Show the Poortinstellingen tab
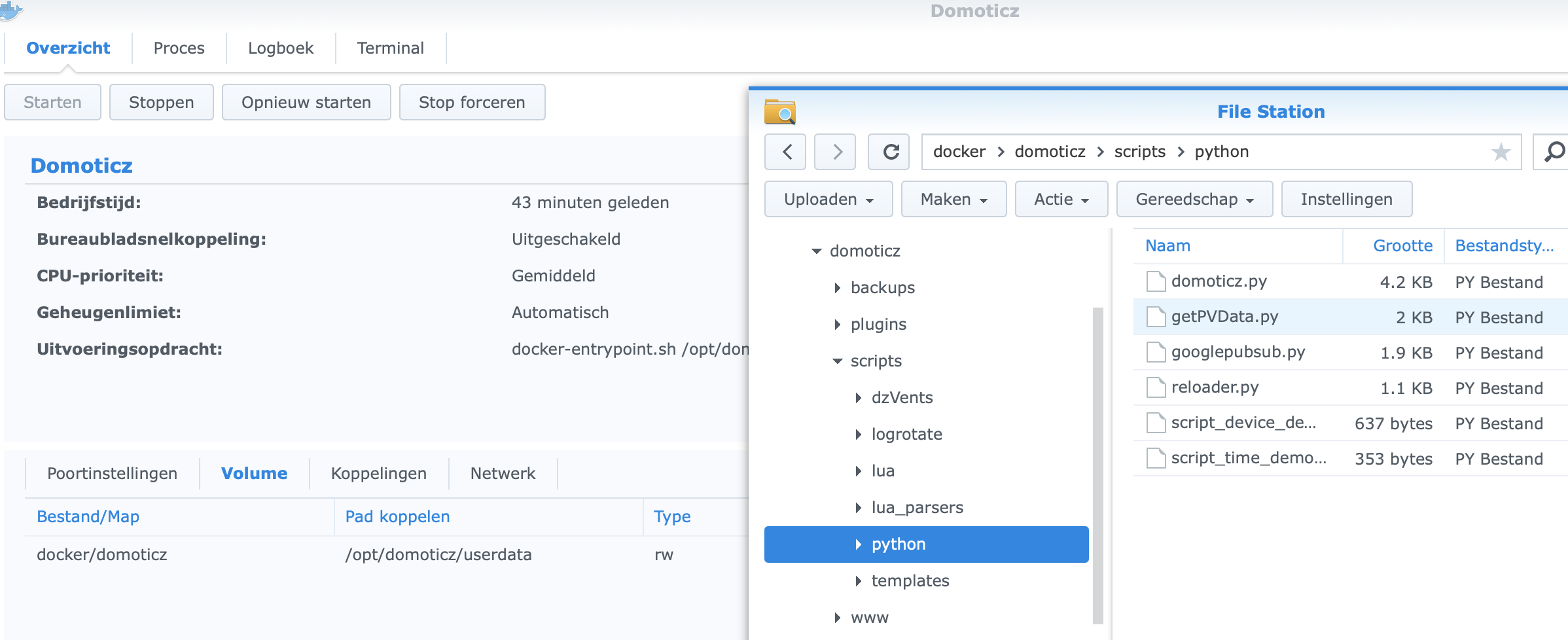 point(112,473)
